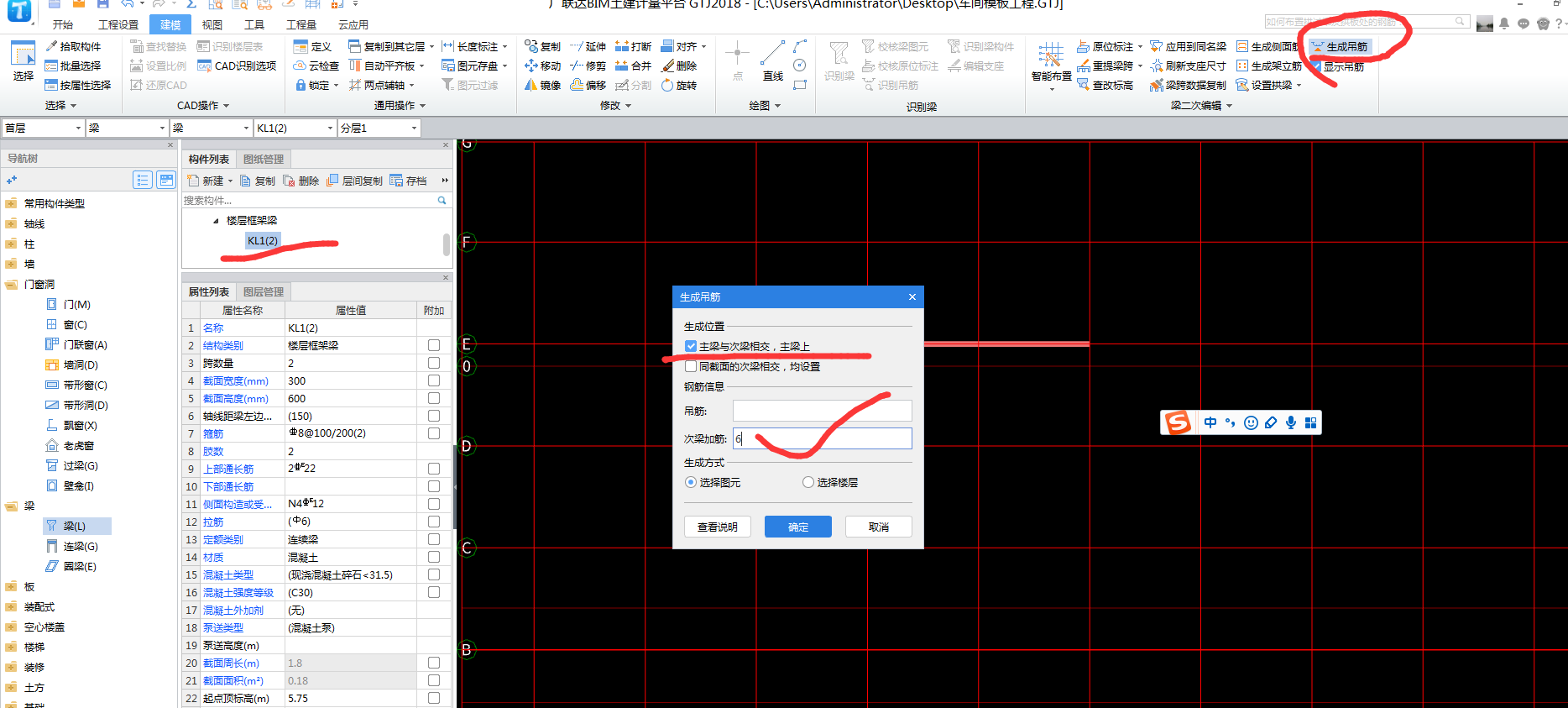1568x708 pixels.
Task: Click 生成架立筋 tool
Action: point(1269,66)
